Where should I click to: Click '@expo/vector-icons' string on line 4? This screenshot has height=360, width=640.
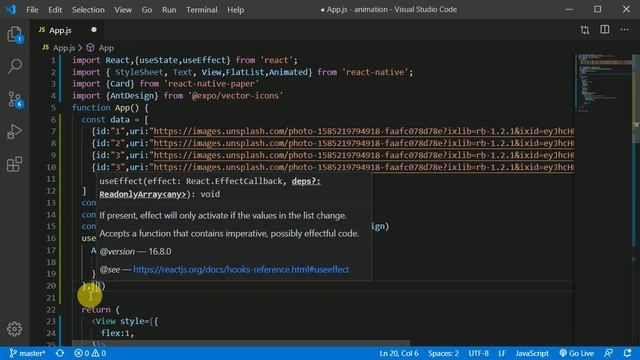point(236,96)
